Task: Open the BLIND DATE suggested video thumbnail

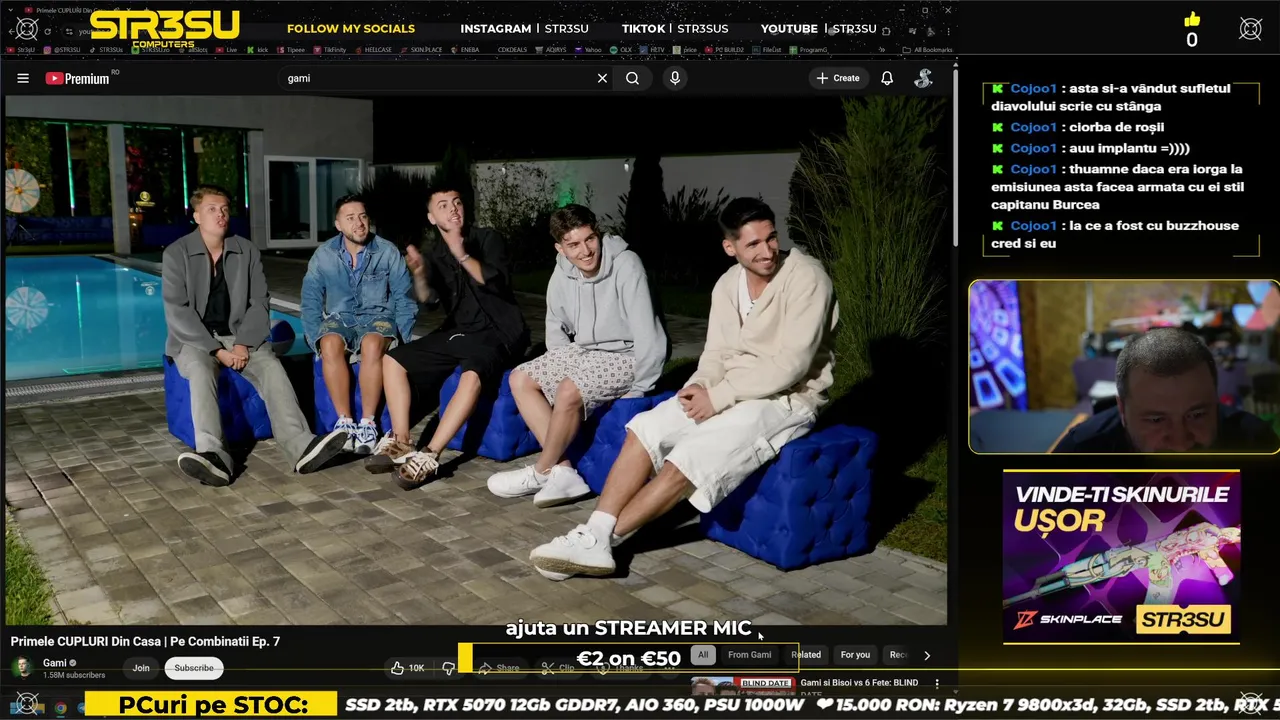Action: (x=742, y=686)
